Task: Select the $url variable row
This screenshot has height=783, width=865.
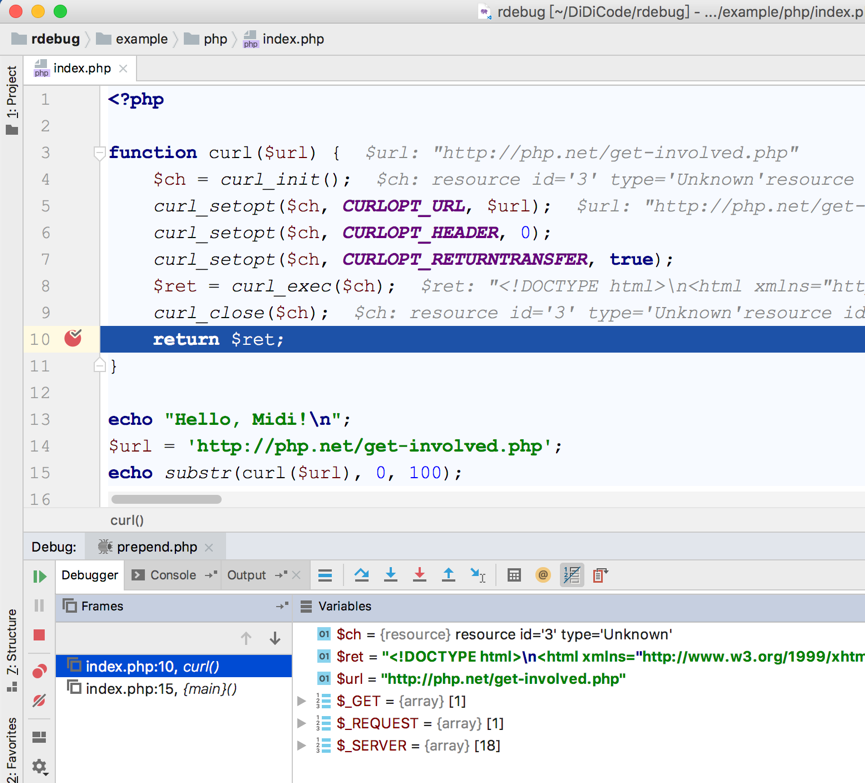Action: 579,679
